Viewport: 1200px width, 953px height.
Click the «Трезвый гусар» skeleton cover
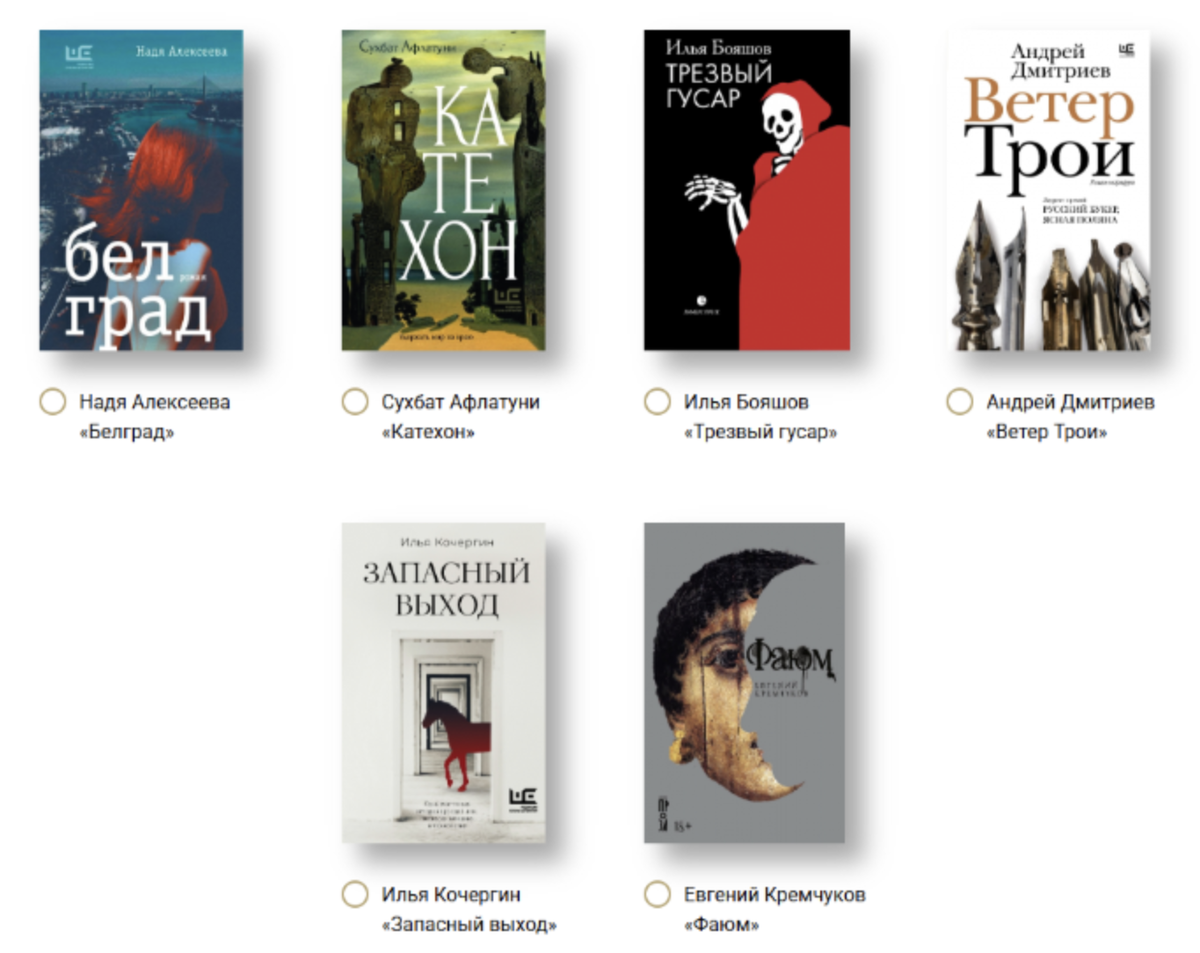747,190
